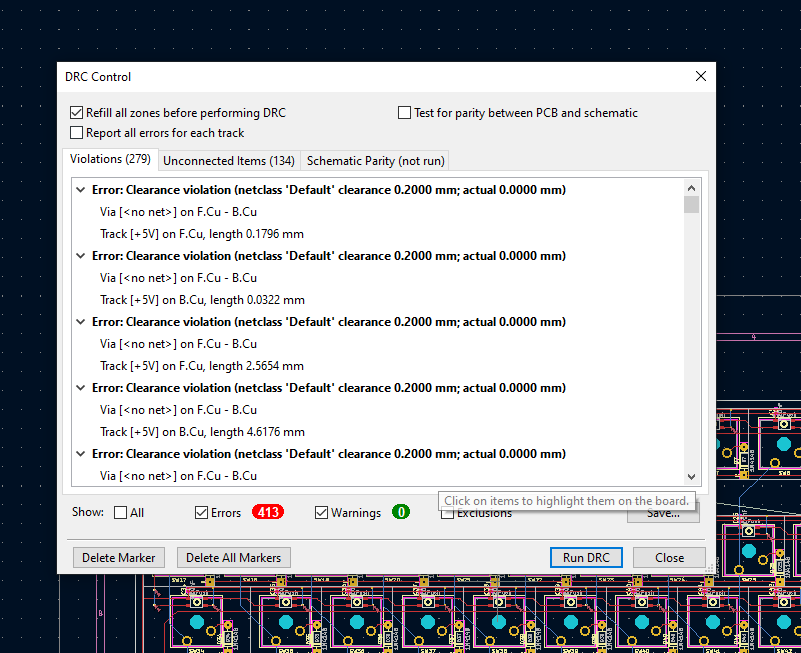
Task: Collapse the violation with track length 0.1796 mm
Action: [x=81, y=190]
